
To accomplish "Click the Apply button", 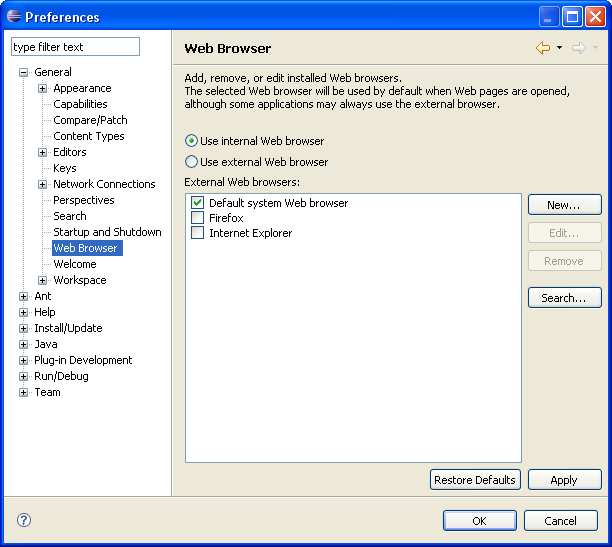I will [x=564, y=479].
